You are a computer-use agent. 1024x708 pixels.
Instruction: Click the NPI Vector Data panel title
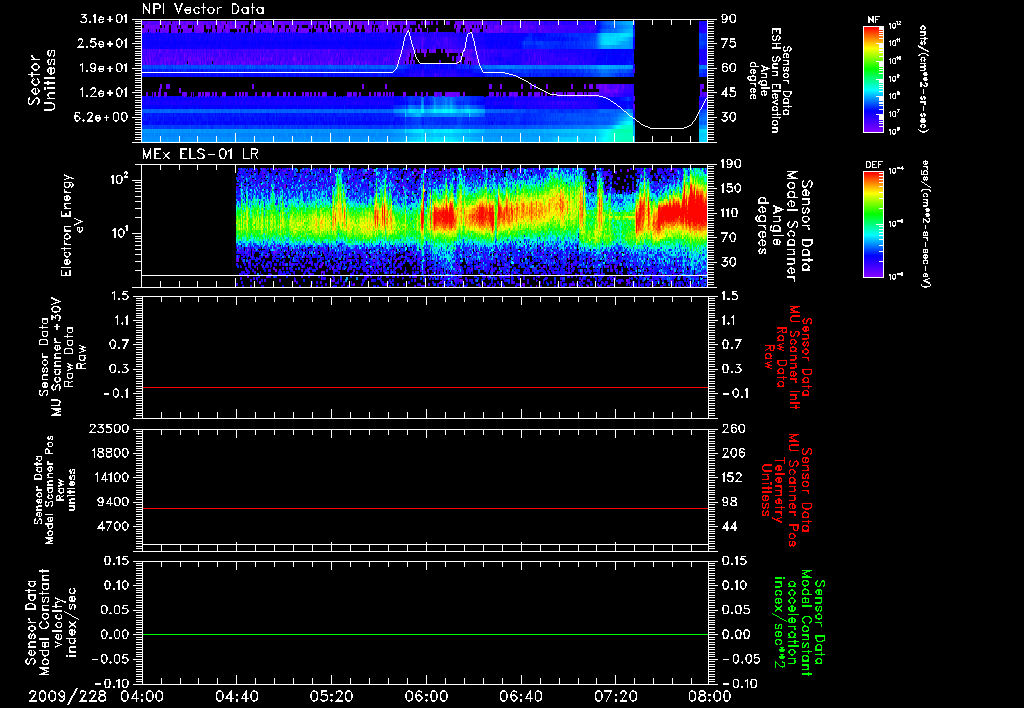point(203,9)
